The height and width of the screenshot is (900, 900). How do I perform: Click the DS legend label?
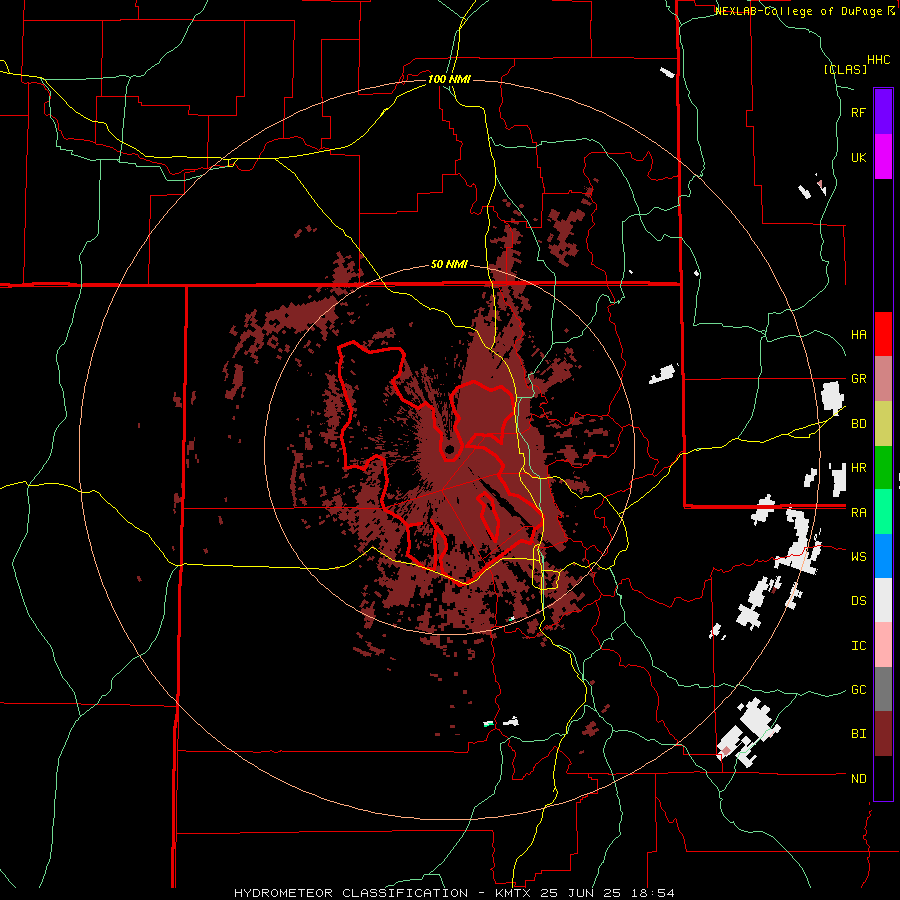(858, 601)
